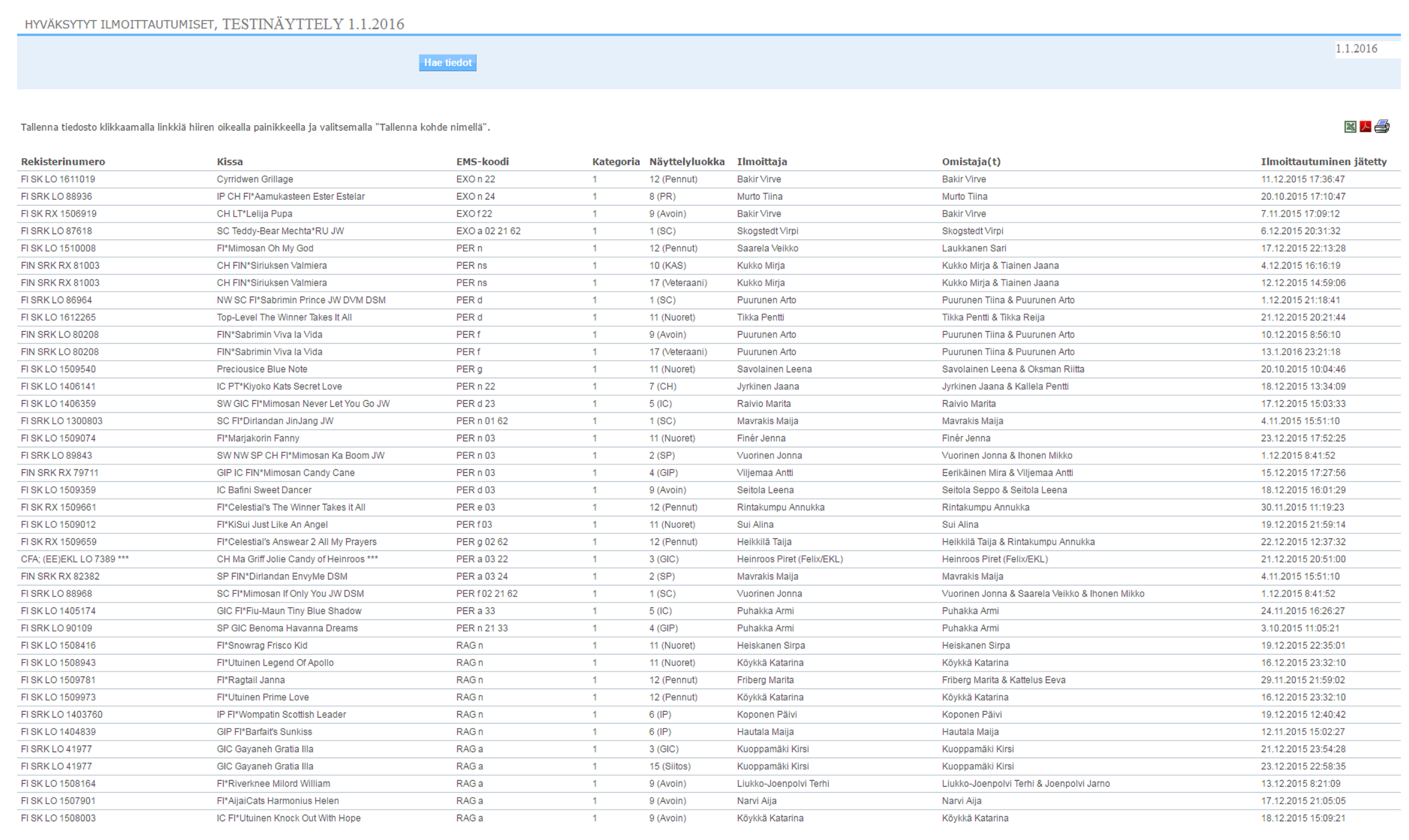
Task: Print the registrations list
Action: (1381, 126)
